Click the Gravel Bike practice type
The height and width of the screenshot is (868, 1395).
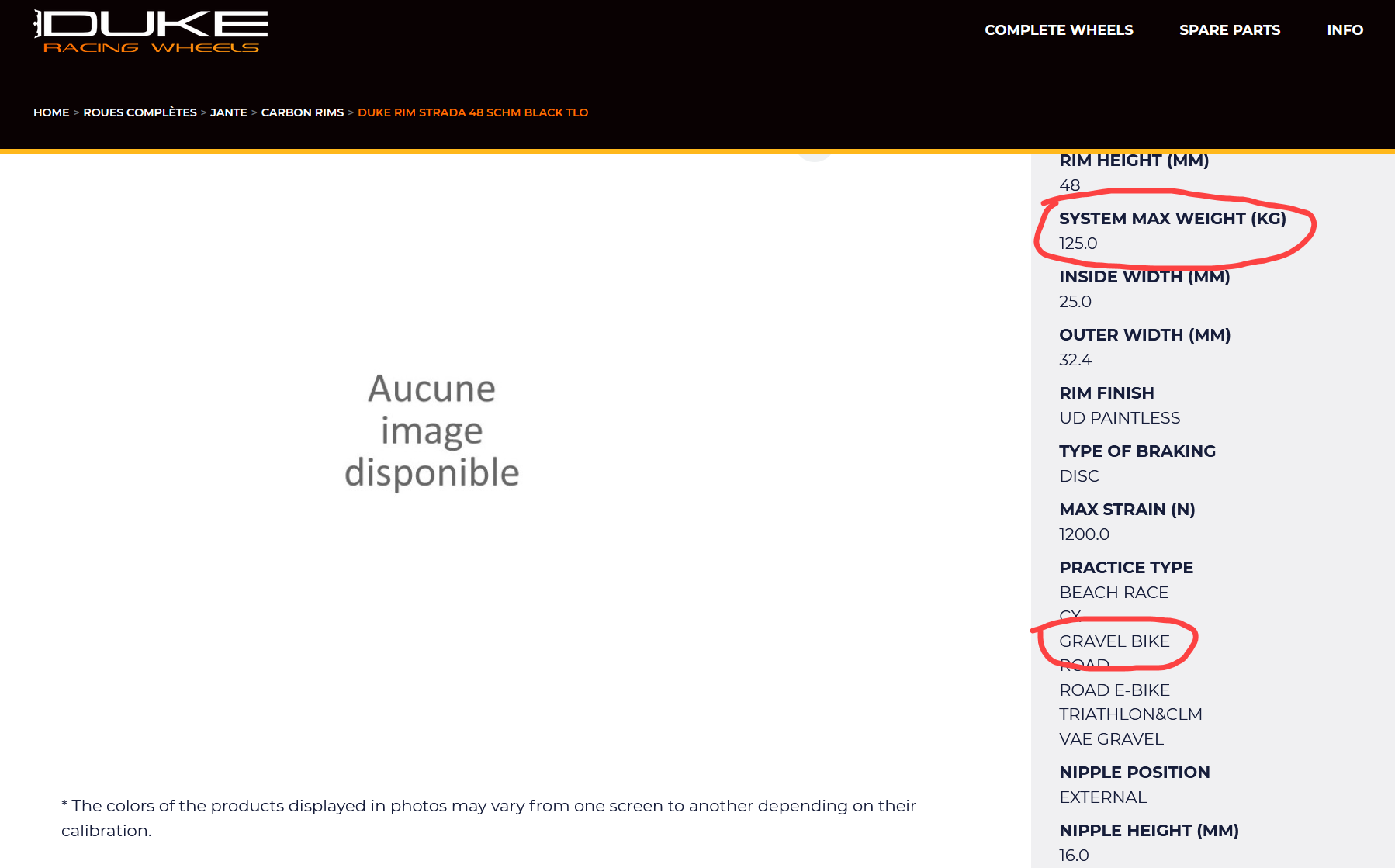click(1113, 641)
